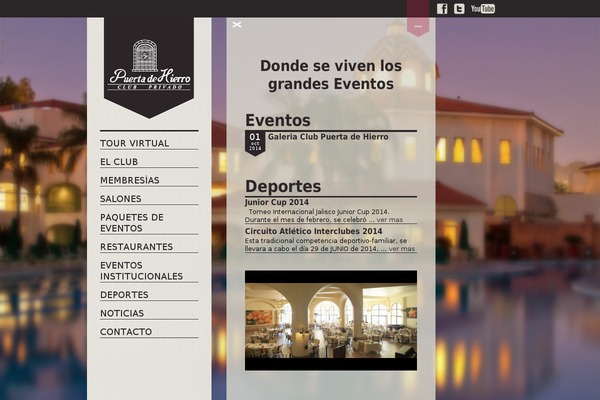Go to El Club section
The height and width of the screenshot is (400, 600).
[x=119, y=162]
